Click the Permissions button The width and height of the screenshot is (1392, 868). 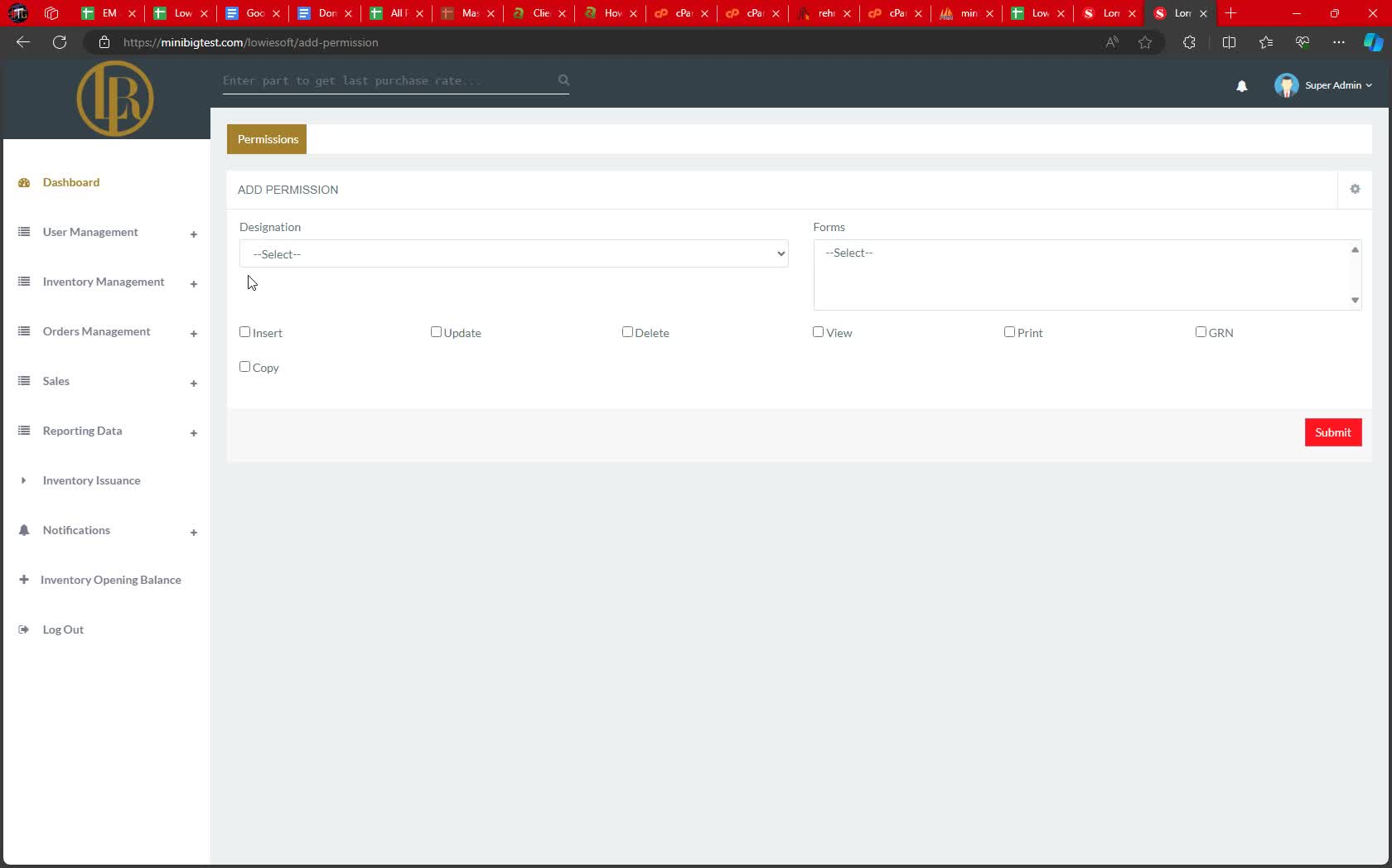[267, 139]
